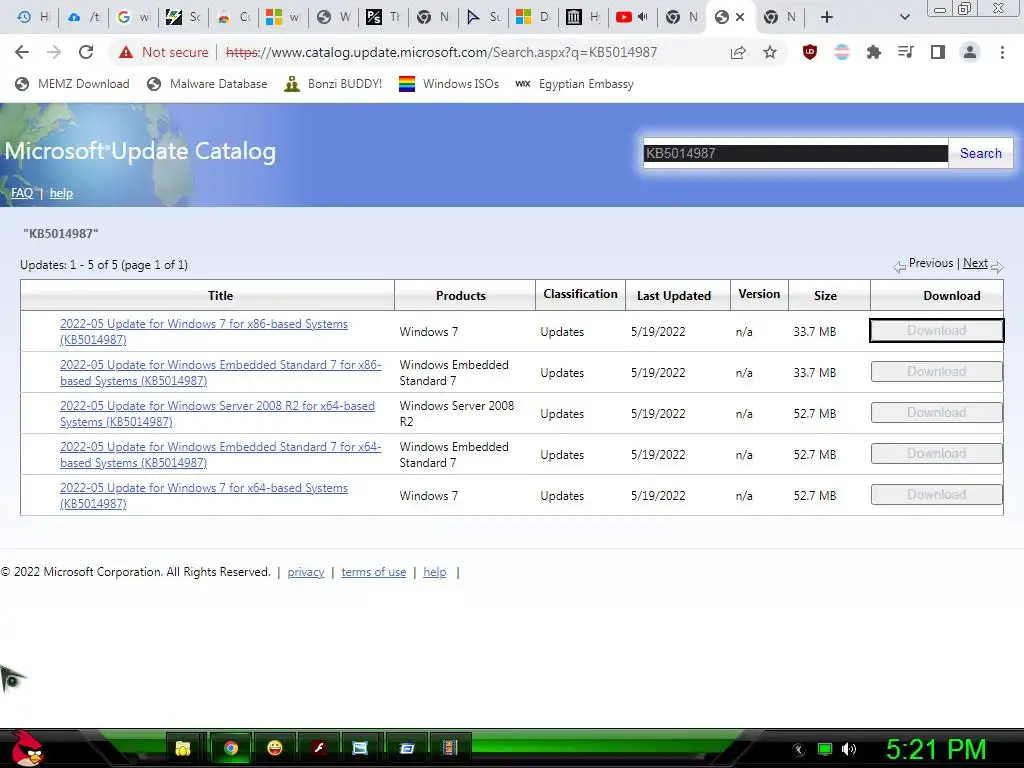Open MEMZ Download bookmark
1024x768 pixels.
click(72, 84)
